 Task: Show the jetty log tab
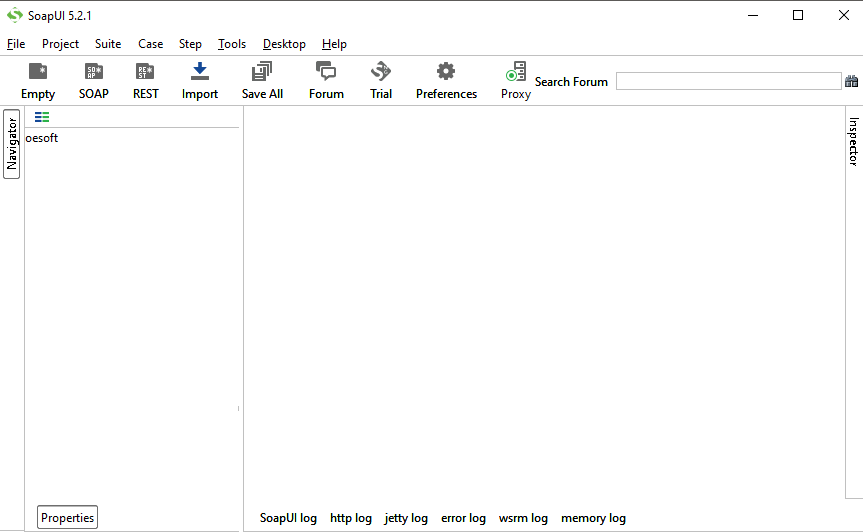tap(406, 518)
